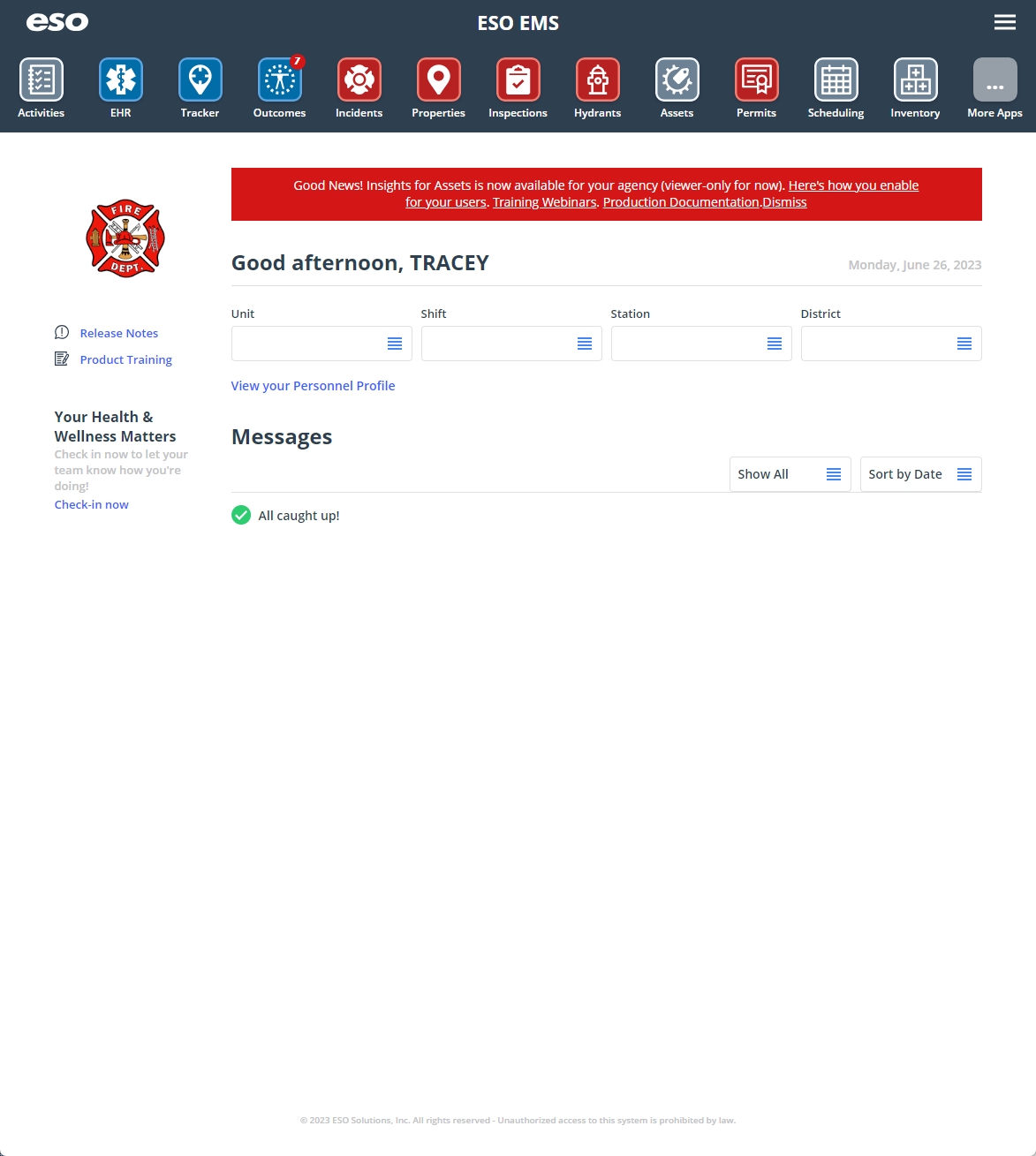Open the Release Notes link
This screenshot has height=1156, width=1036.
click(x=119, y=333)
